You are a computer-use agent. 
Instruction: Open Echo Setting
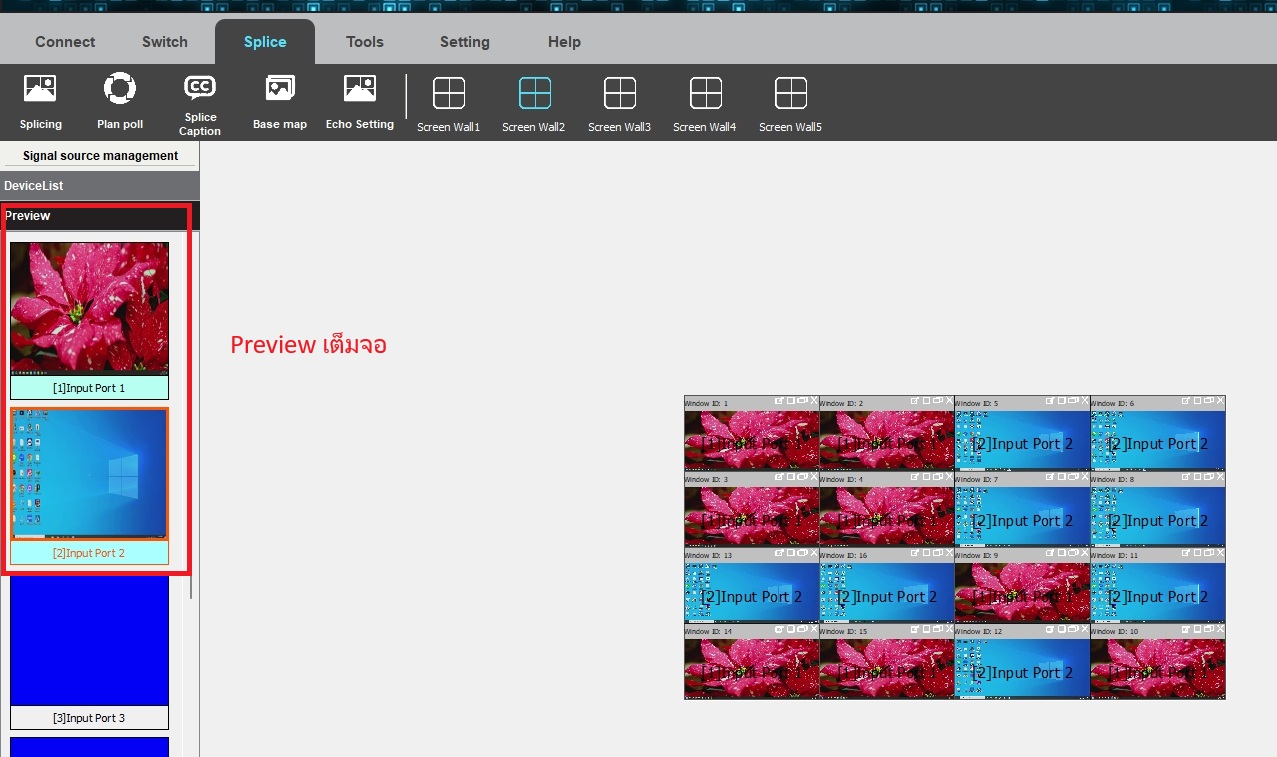click(360, 101)
